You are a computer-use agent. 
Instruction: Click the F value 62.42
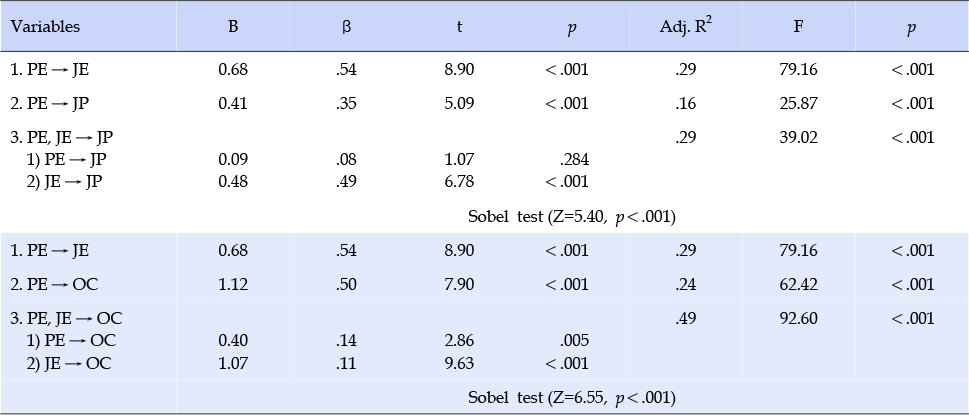798,284
